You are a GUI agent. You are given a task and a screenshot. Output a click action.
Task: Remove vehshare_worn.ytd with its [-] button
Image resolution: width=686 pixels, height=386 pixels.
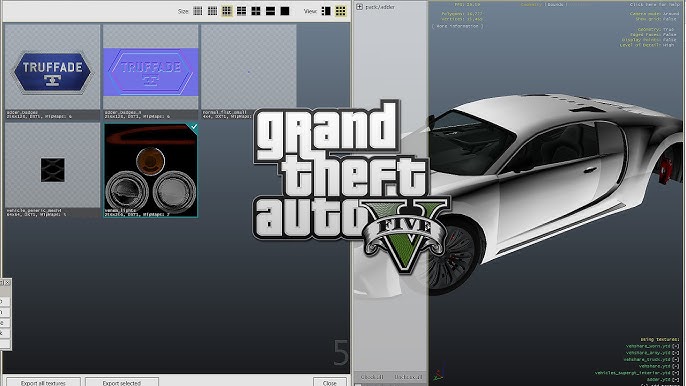[676, 346]
